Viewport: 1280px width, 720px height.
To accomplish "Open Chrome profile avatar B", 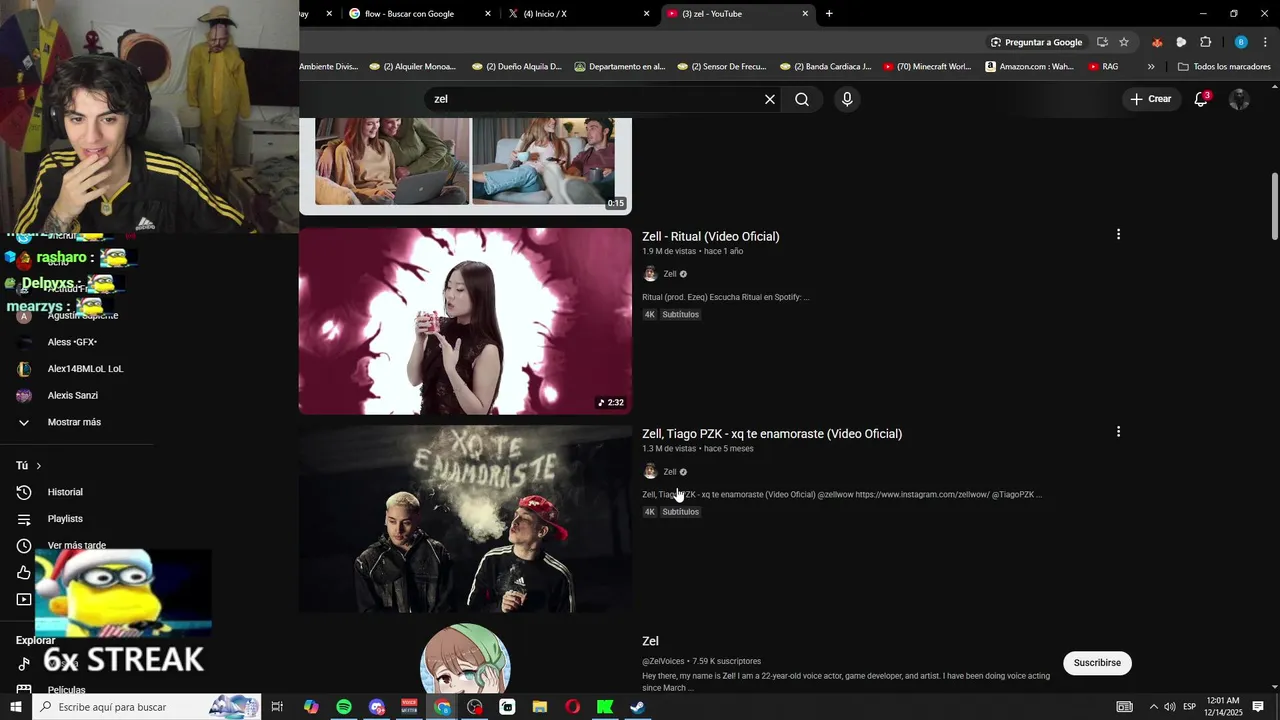I will click(1241, 42).
